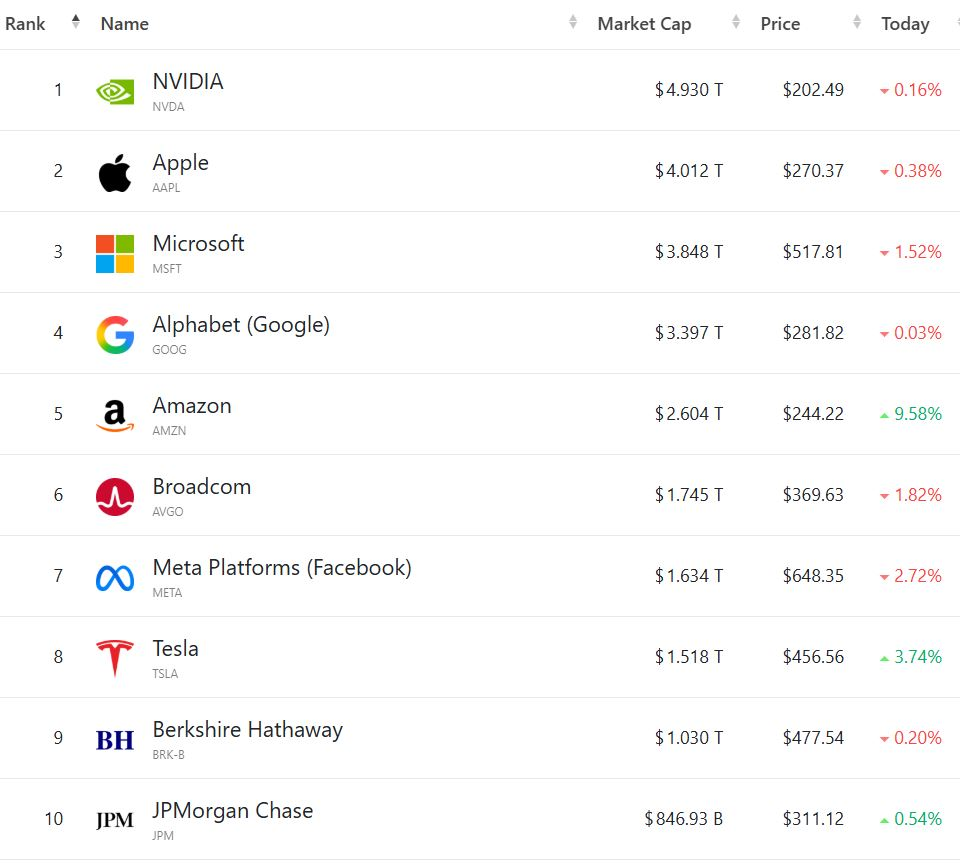The width and height of the screenshot is (960, 865).
Task: Open the JPMorgan Chase link
Action: click(x=233, y=811)
